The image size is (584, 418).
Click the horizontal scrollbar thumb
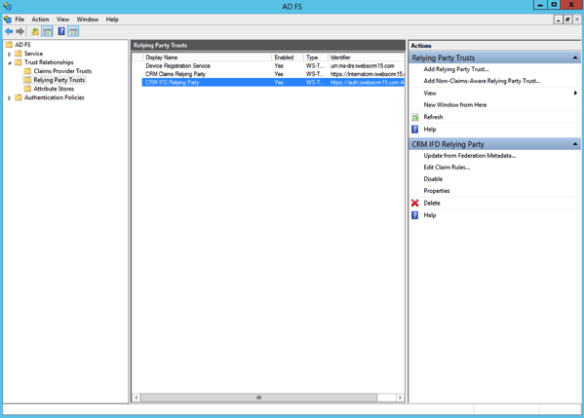point(259,398)
